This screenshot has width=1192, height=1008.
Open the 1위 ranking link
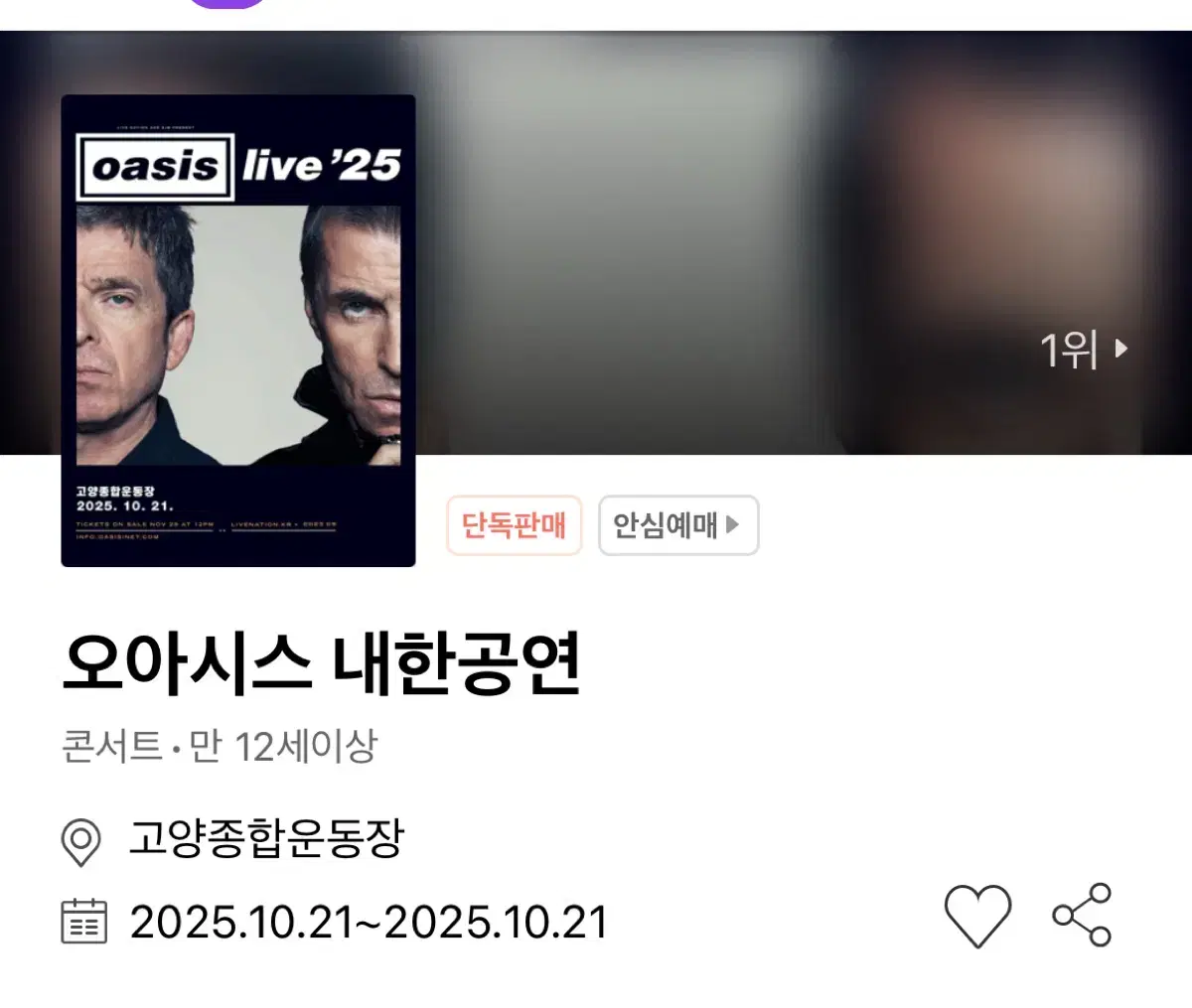1084,350
